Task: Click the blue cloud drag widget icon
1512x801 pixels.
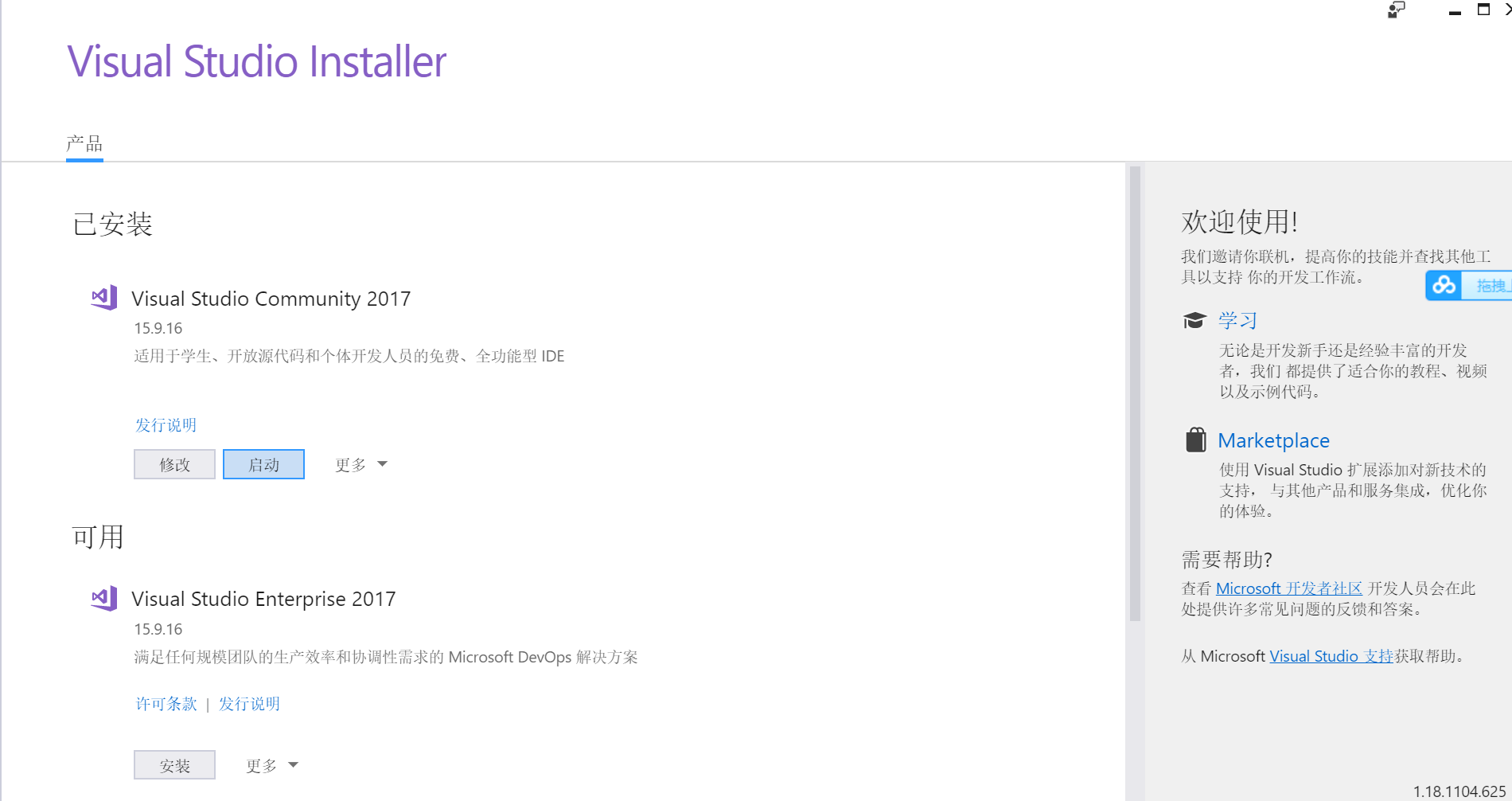Action: pyautogui.click(x=1444, y=285)
